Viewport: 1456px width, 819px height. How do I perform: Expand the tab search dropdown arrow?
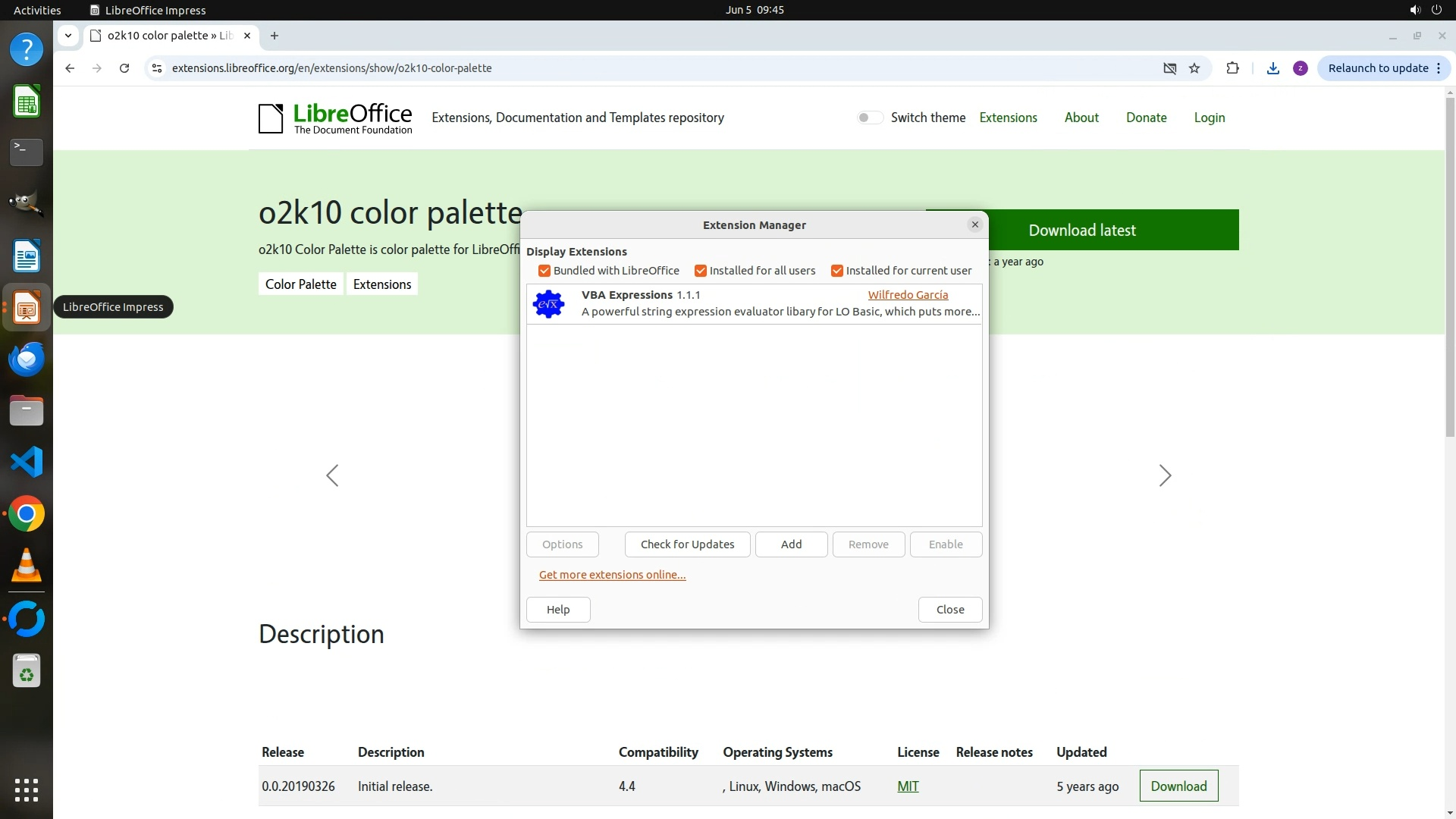[68, 36]
